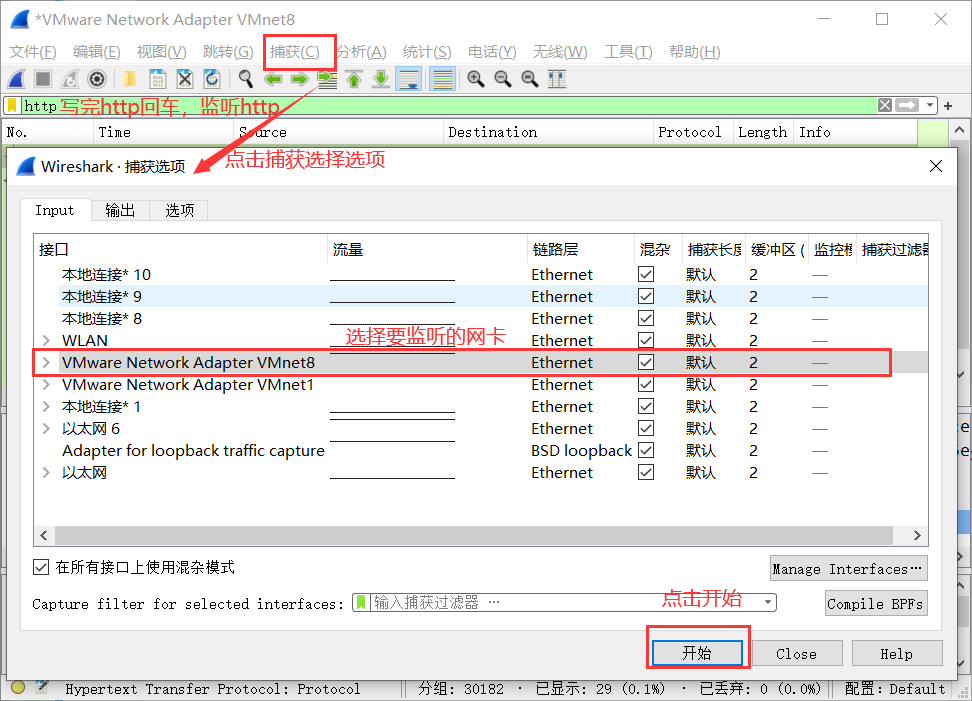972x701 pixels.
Task: Zoom in on the packet list text
Action: pos(475,79)
